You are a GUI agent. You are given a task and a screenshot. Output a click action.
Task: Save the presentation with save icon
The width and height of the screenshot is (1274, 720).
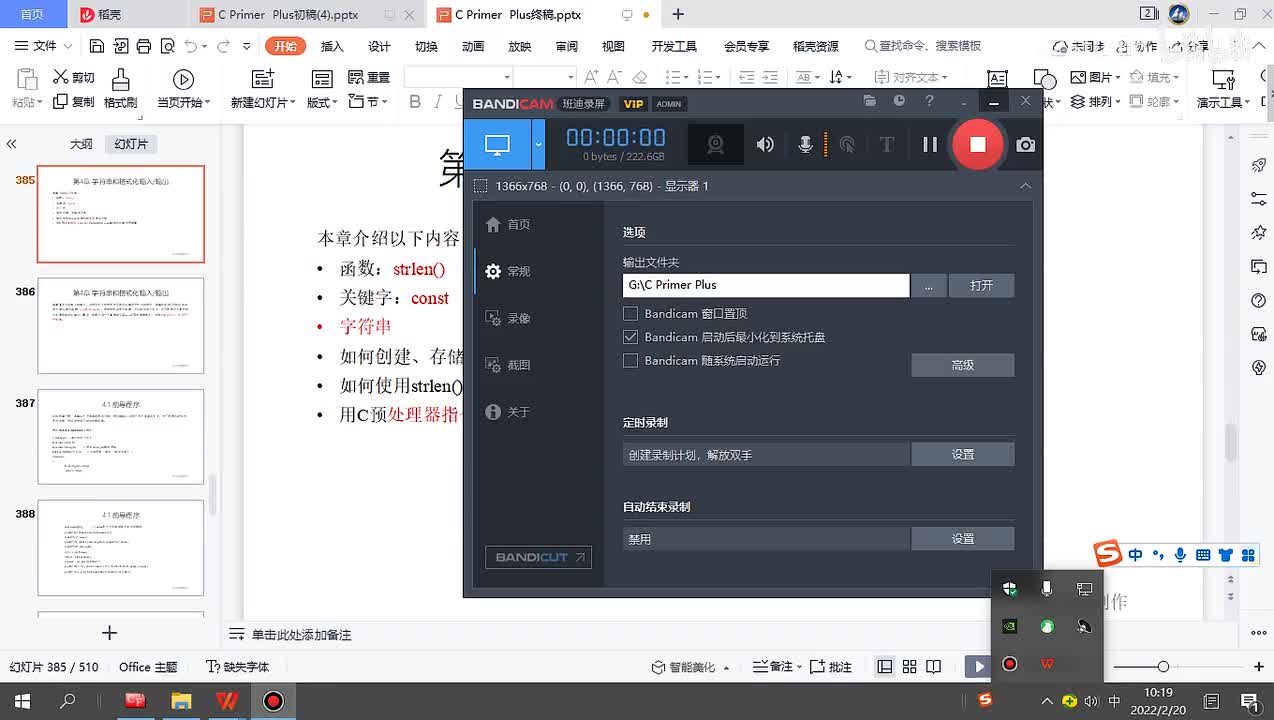click(x=96, y=46)
